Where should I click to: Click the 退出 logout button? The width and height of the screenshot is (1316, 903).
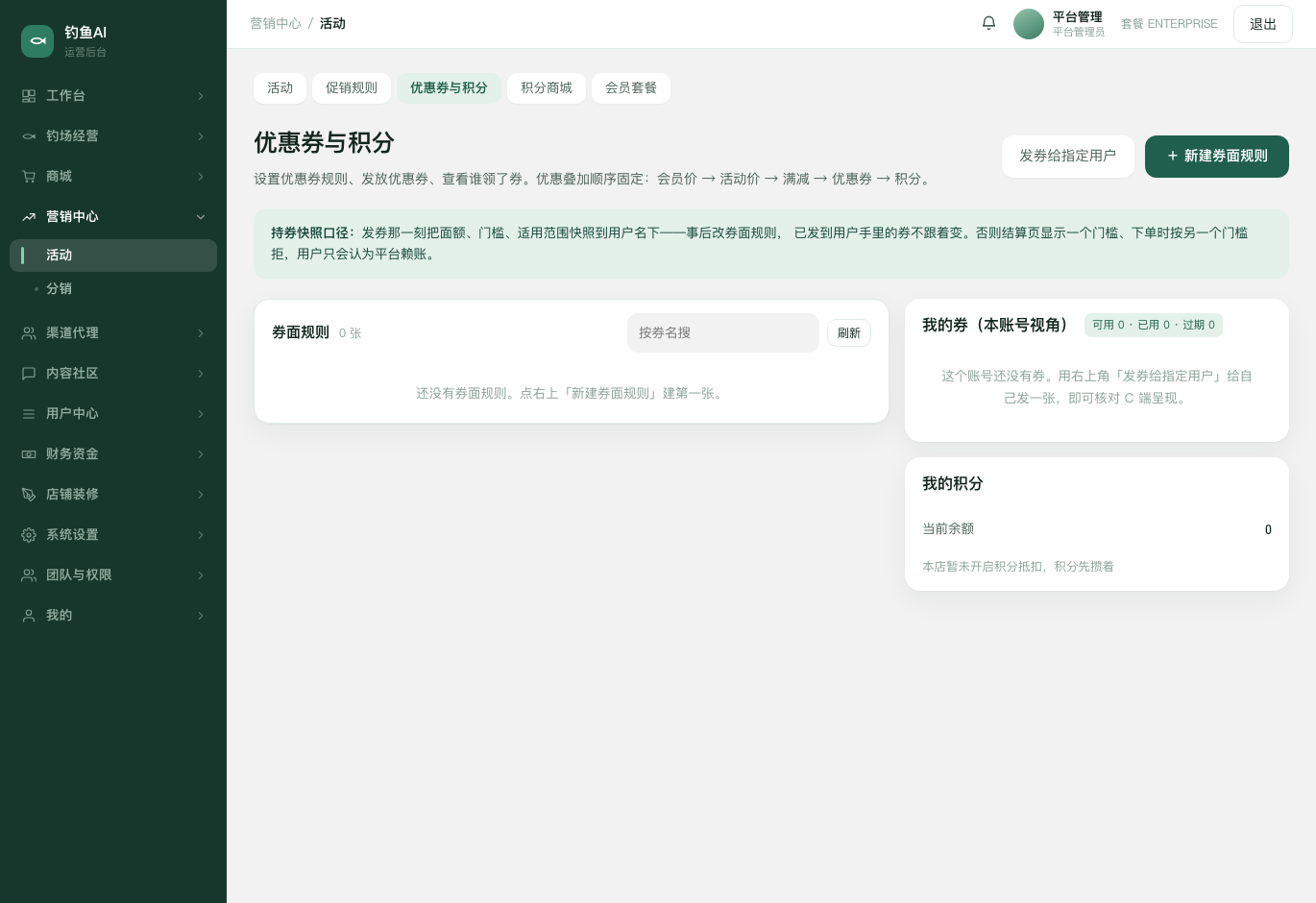(1263, 24)
